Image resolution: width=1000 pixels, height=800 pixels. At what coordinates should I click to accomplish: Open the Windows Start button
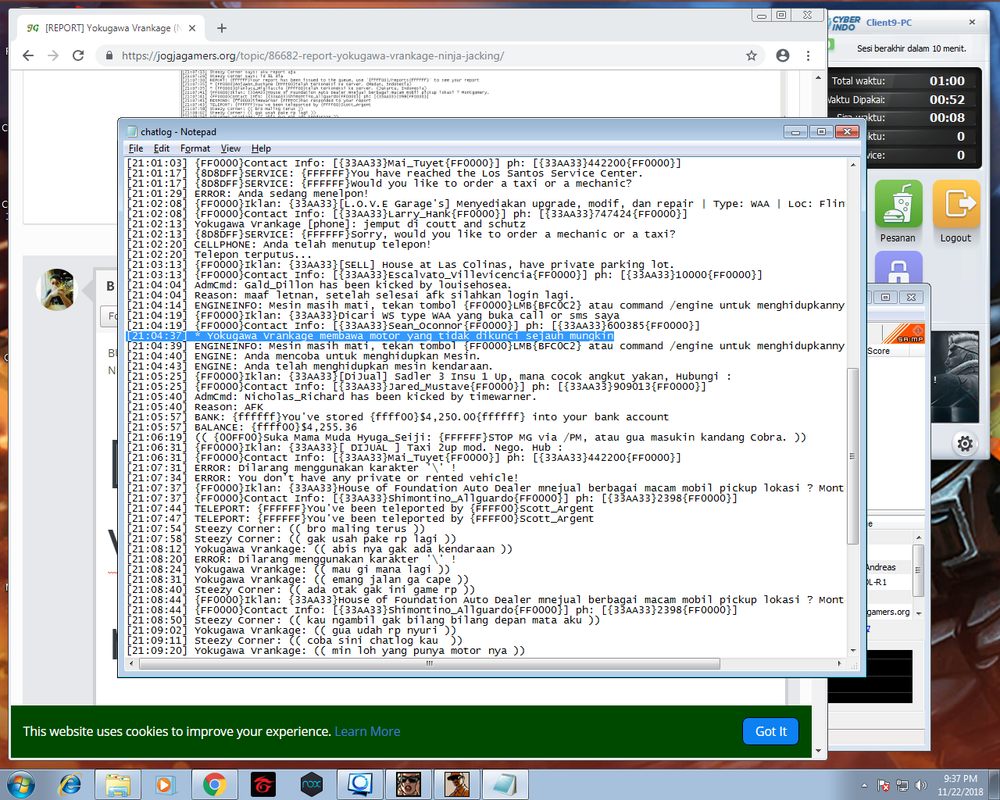(20, 785)
